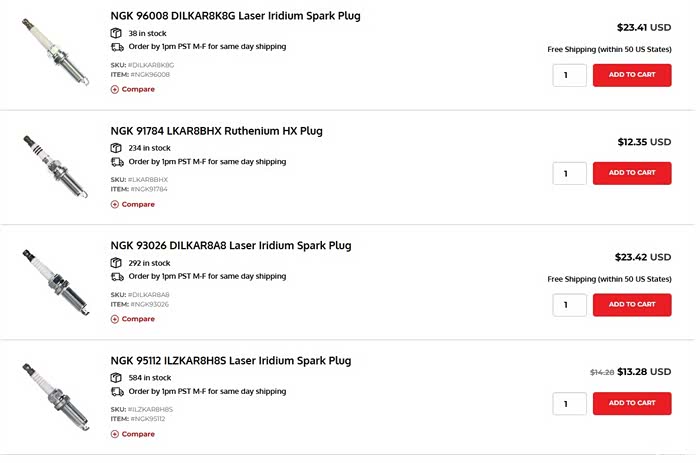Click box stock icon for NGK 93026
The height and width of the screenshot is (463, 700).
click(117, 263)
